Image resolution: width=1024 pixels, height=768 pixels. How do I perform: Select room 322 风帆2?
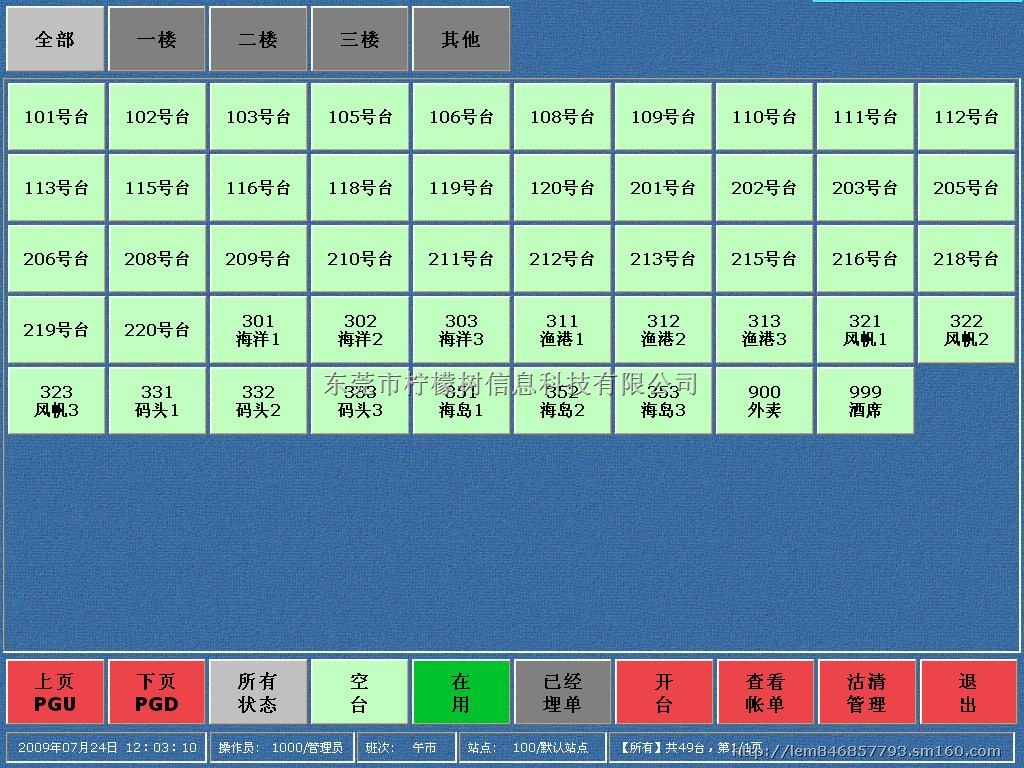[x=966, y=330]
